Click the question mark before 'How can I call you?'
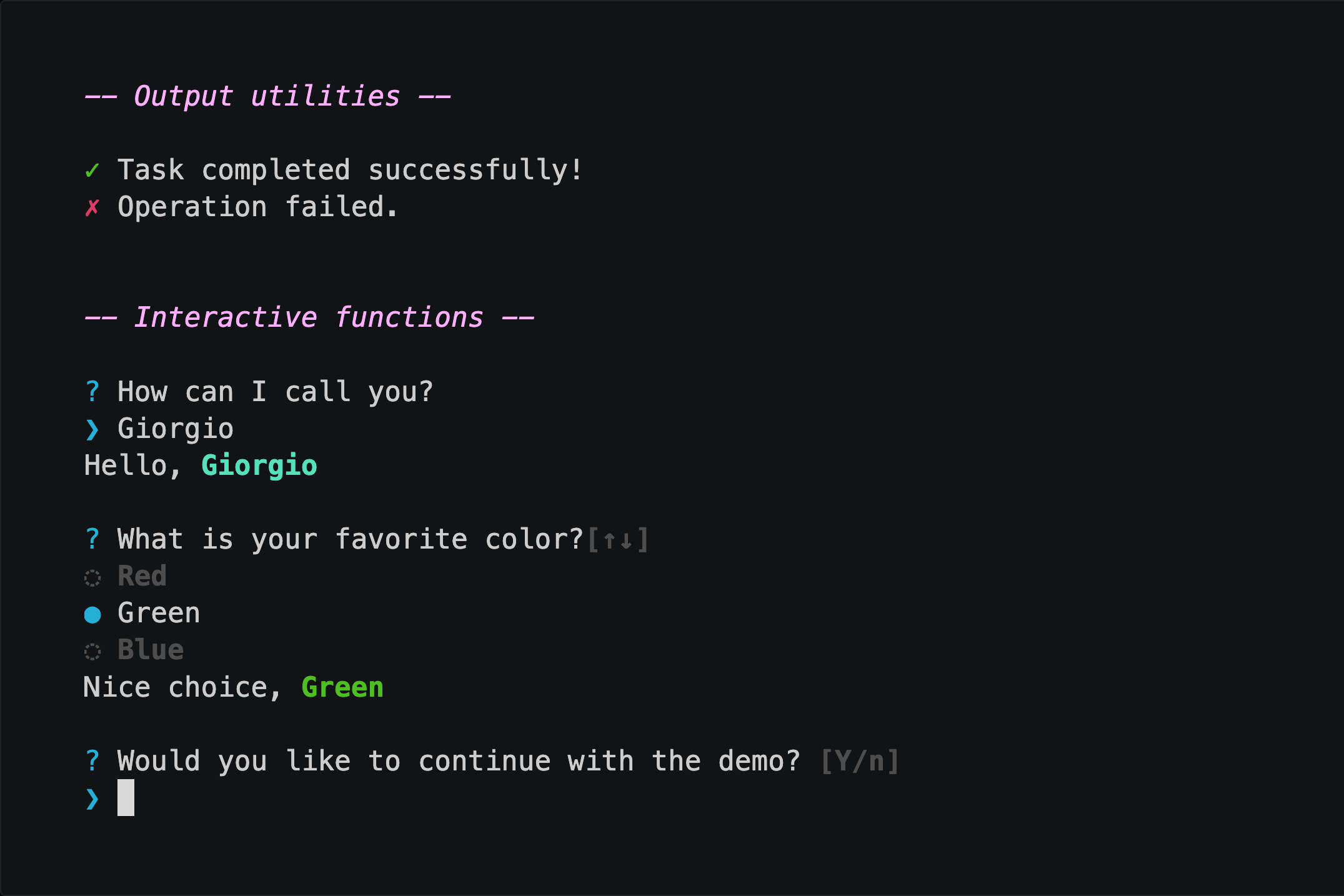The height and width of the screenshot is (896, 1344). (92, 392)
